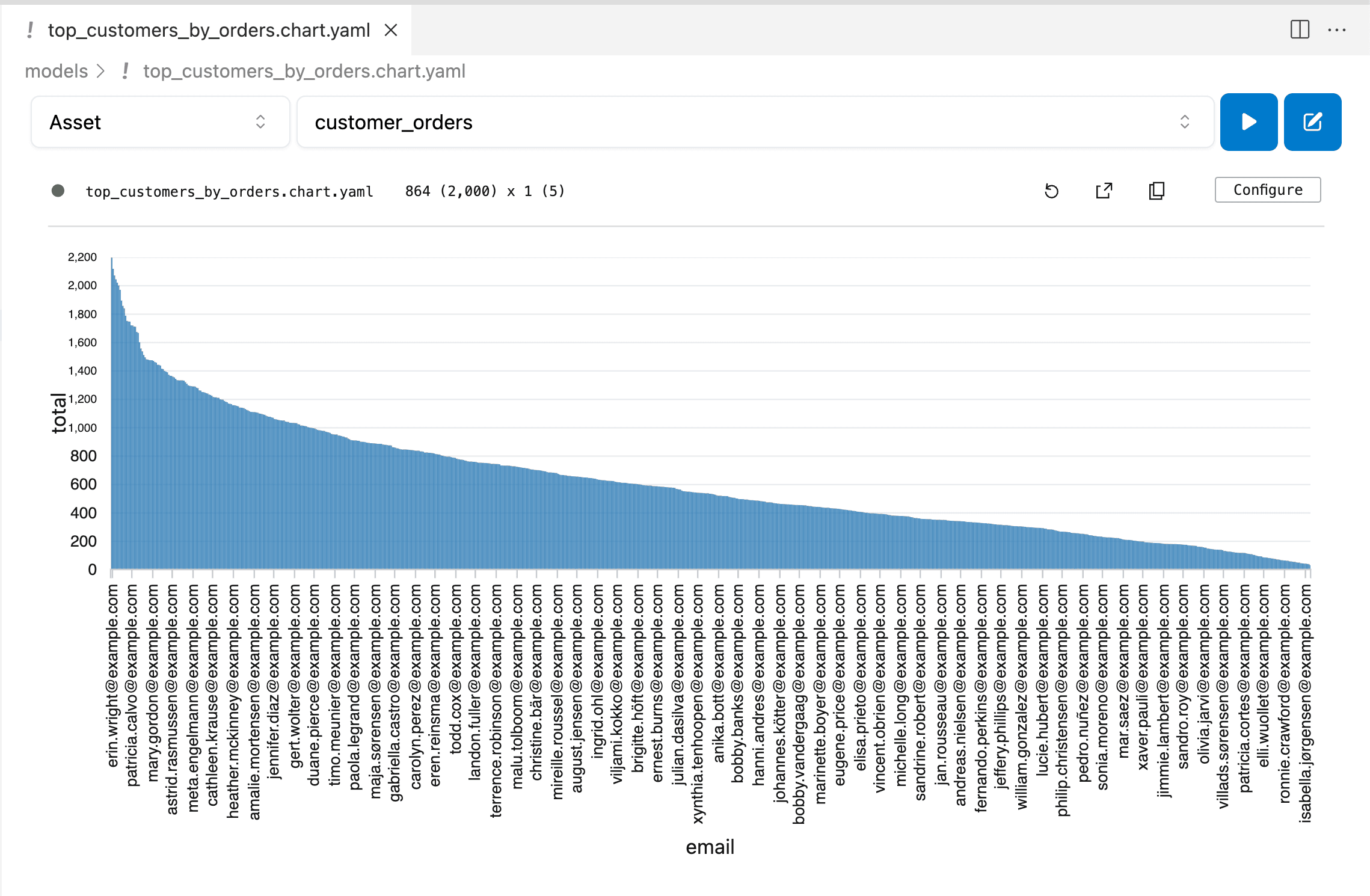Open the chart in external view
The height and width of the screenshot is (896, 1370).
tap(1104, 191)
